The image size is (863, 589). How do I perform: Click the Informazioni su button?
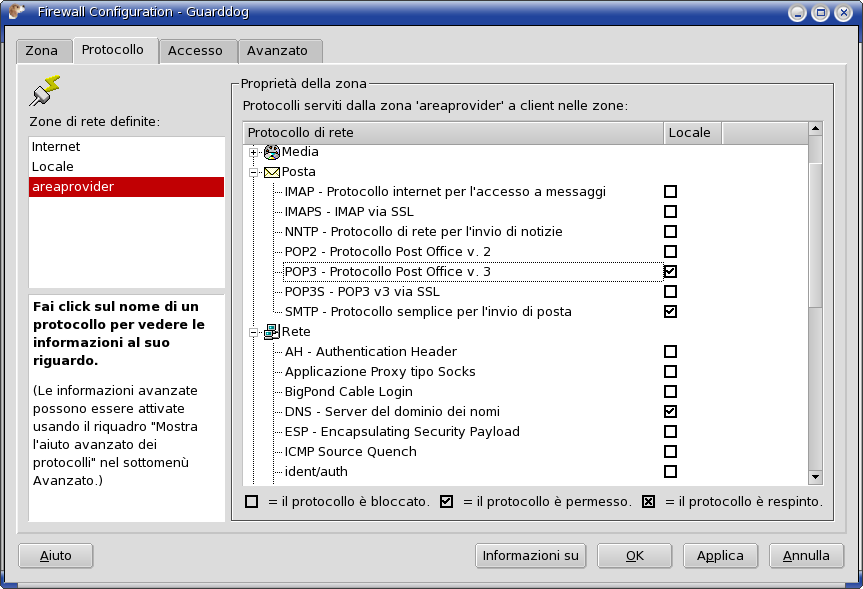530,556
